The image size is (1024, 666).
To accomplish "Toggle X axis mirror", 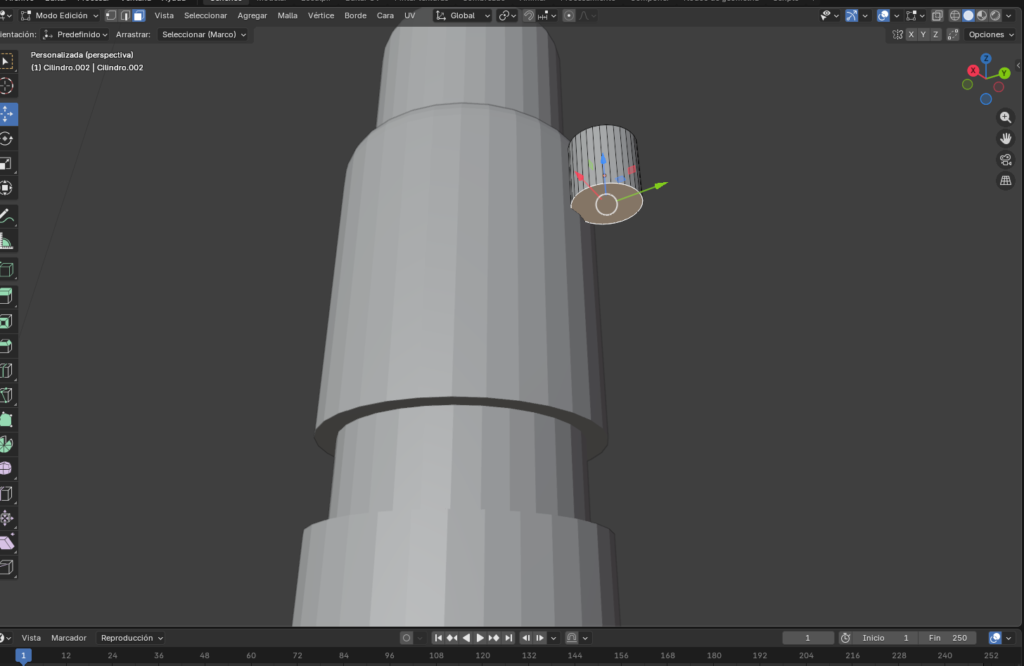I will tap(911, 35).
